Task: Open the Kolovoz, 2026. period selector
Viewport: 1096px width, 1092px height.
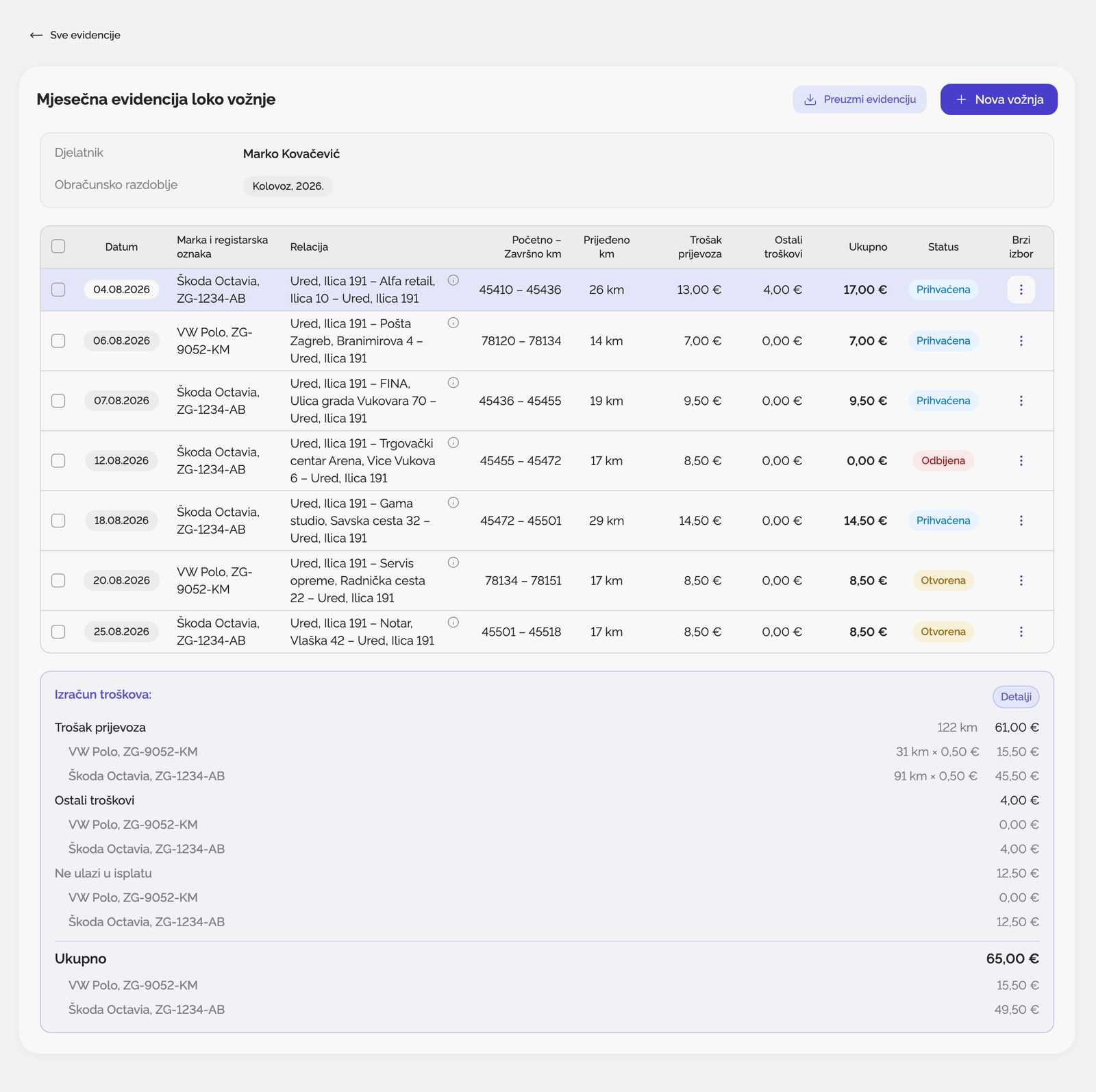Action: point(288,186)
